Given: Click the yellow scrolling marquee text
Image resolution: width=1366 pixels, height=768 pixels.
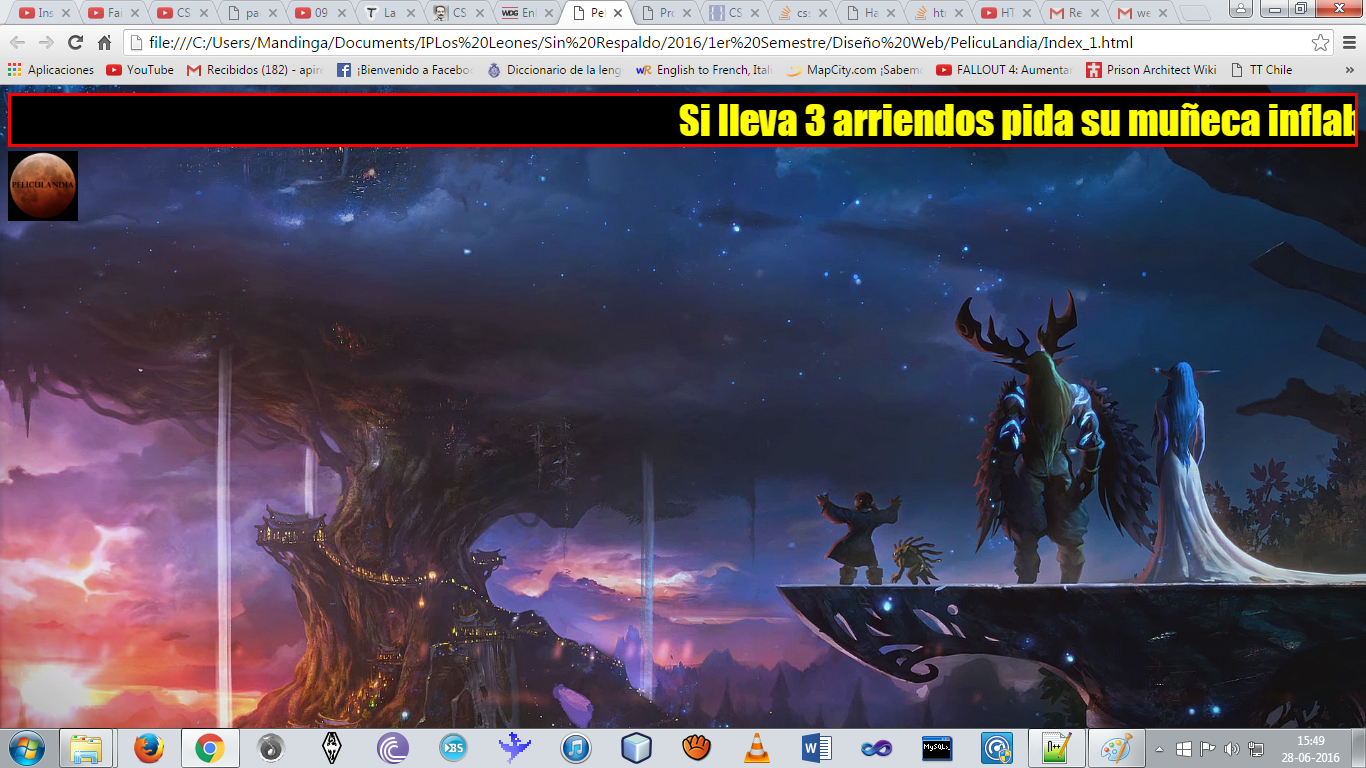Looking at the screenshot, I should (1016, 120).
